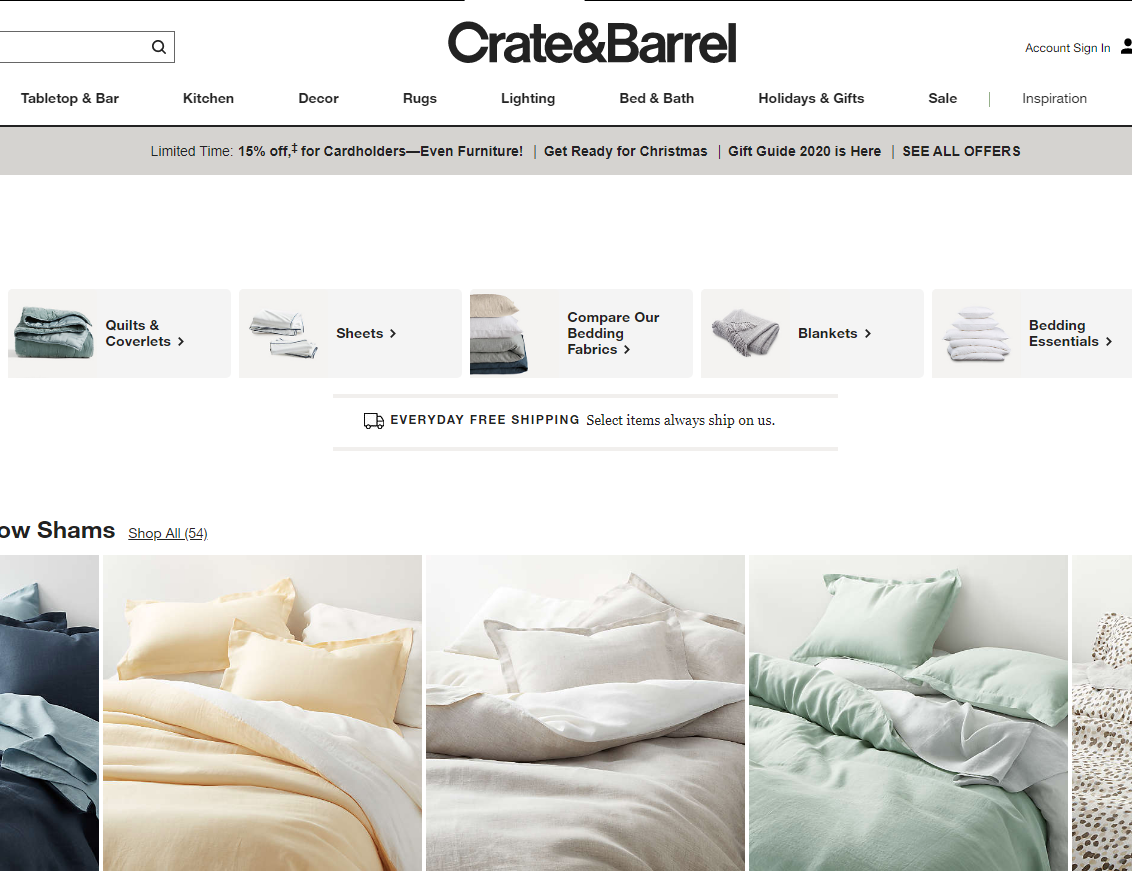Click the Shop All (54) link
The height and width of the screenshot is (871, 1132).
167,533
